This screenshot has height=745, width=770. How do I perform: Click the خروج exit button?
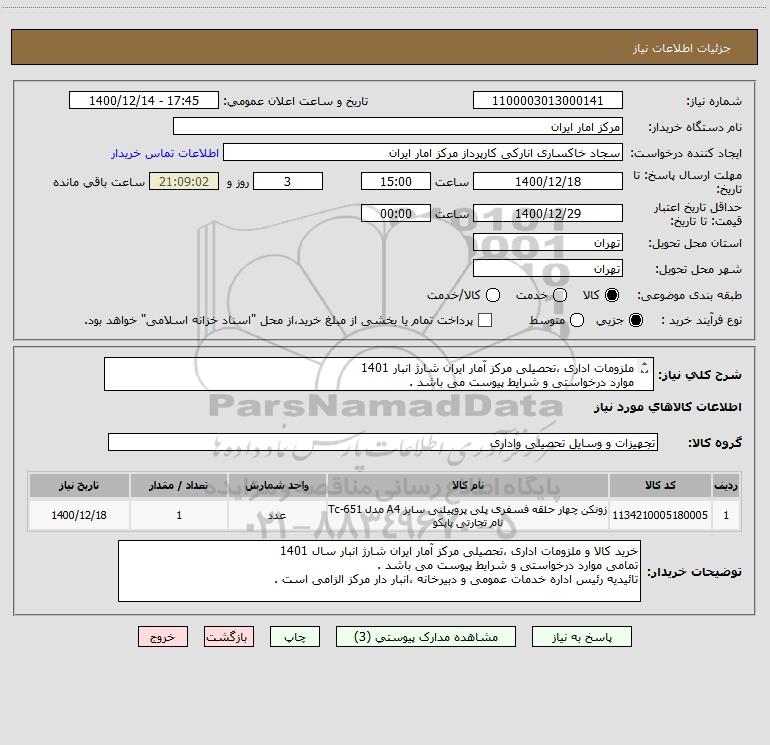pos(163,637)
